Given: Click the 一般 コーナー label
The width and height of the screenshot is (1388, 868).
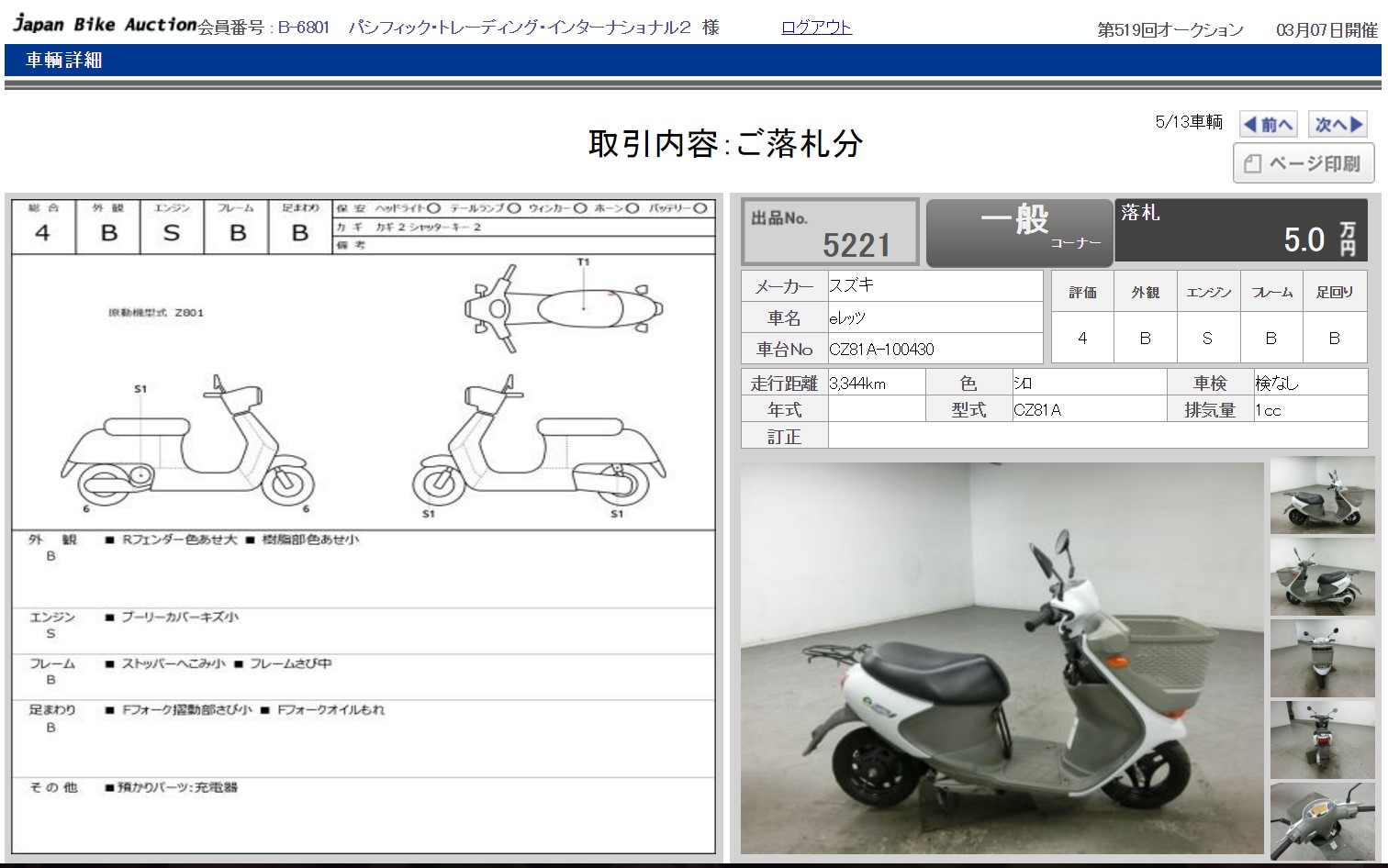Looking at the screenshot, I should tap(1019, 233).
